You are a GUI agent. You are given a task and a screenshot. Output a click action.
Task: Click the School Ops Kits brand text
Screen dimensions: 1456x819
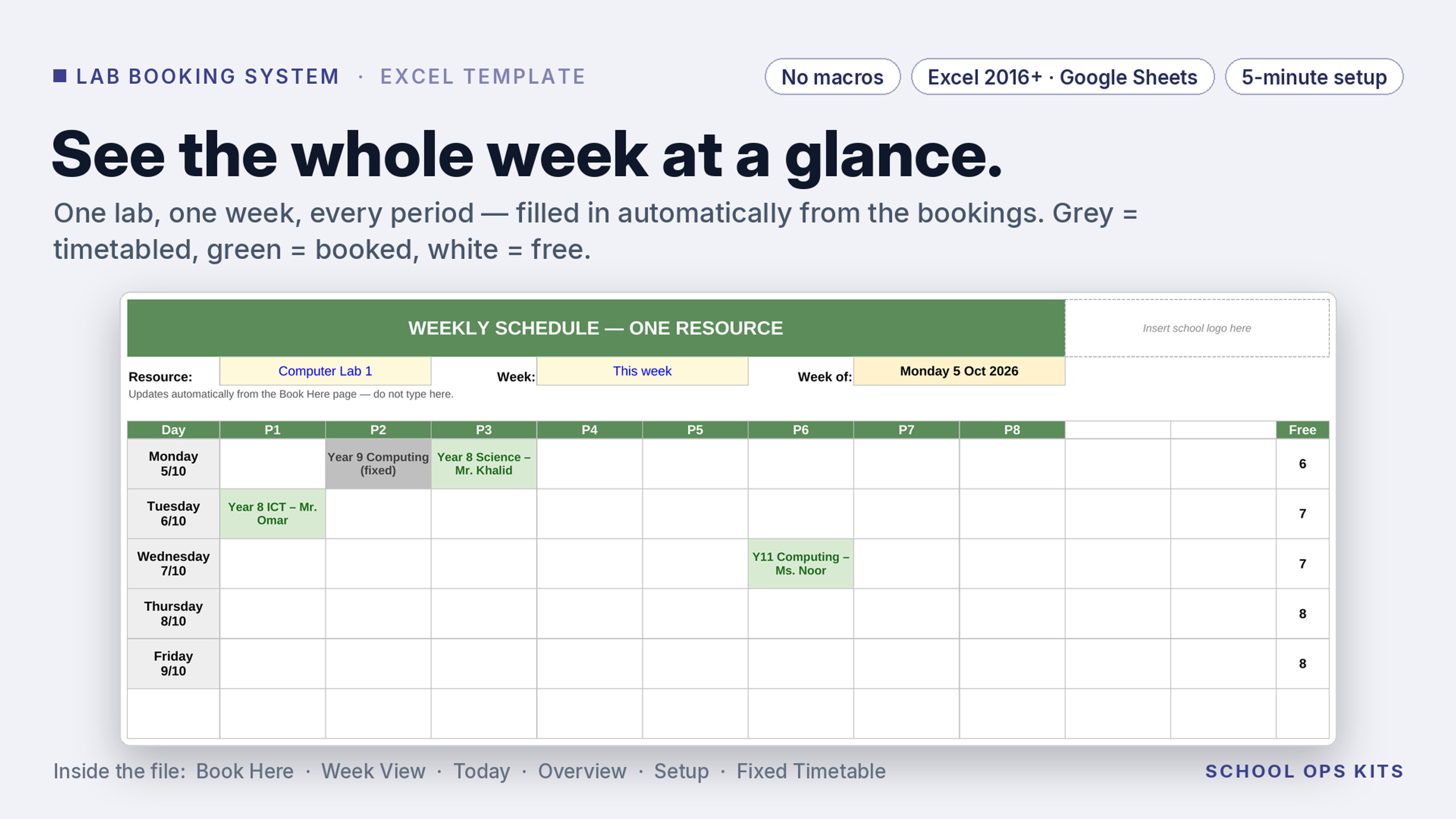1305,771
